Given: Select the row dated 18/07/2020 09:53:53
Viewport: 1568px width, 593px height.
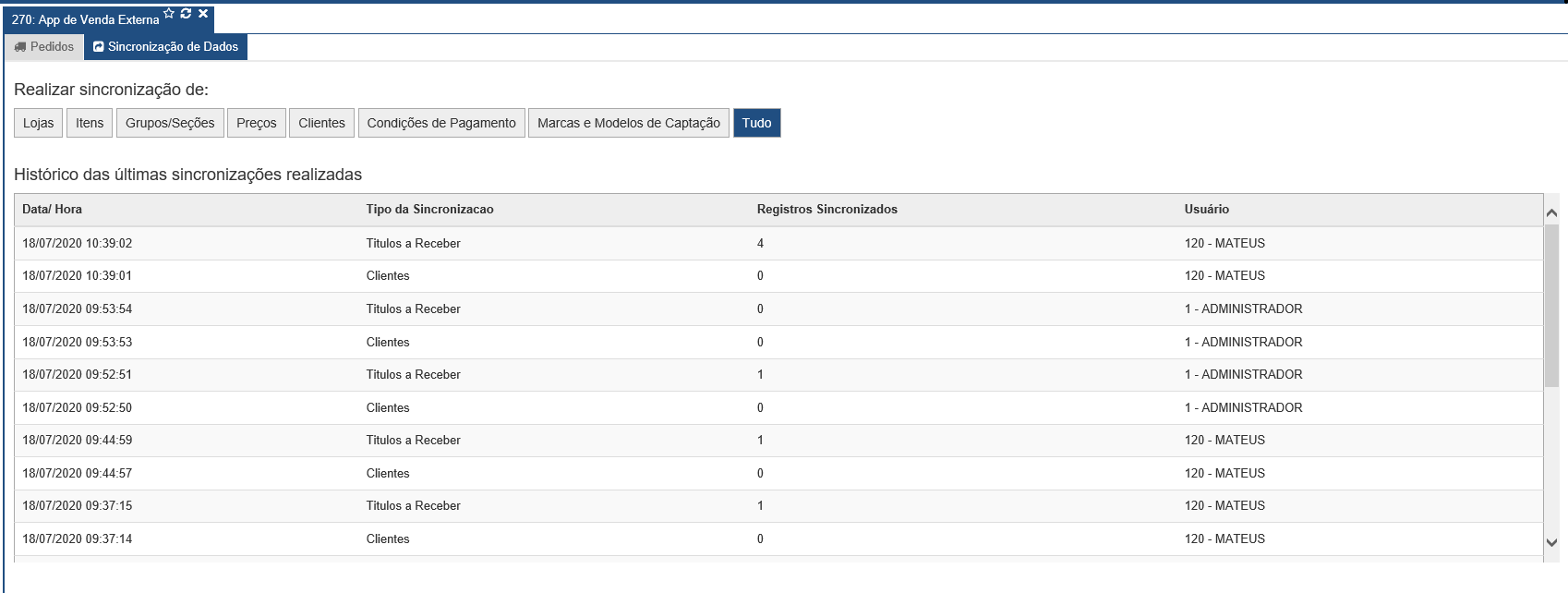Looking at the screenshot, I should point(778,343).
